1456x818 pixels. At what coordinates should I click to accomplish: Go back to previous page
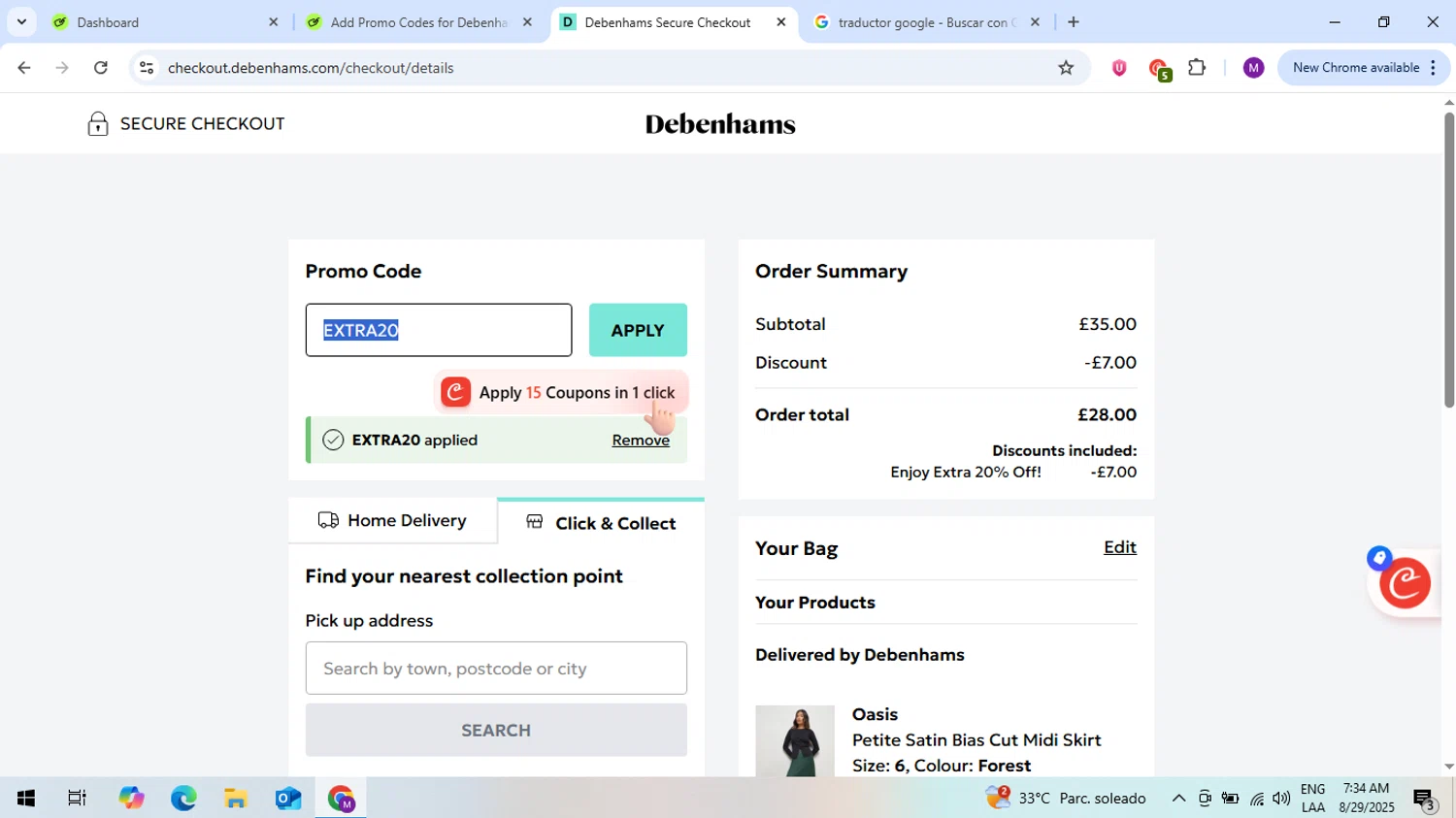(24, 68)
